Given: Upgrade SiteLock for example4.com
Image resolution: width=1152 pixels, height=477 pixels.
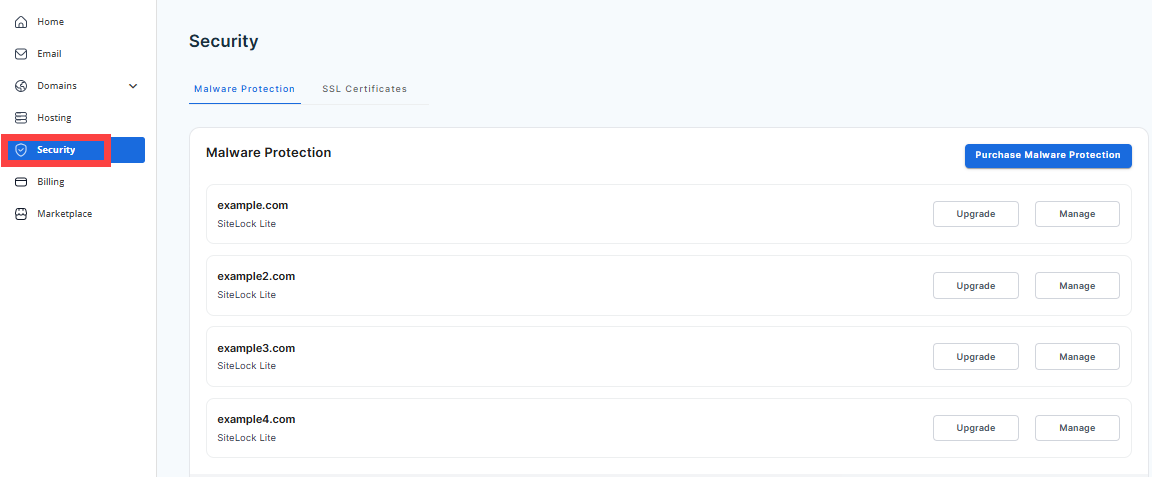Looking at the screenshot, I should point(975,428).
